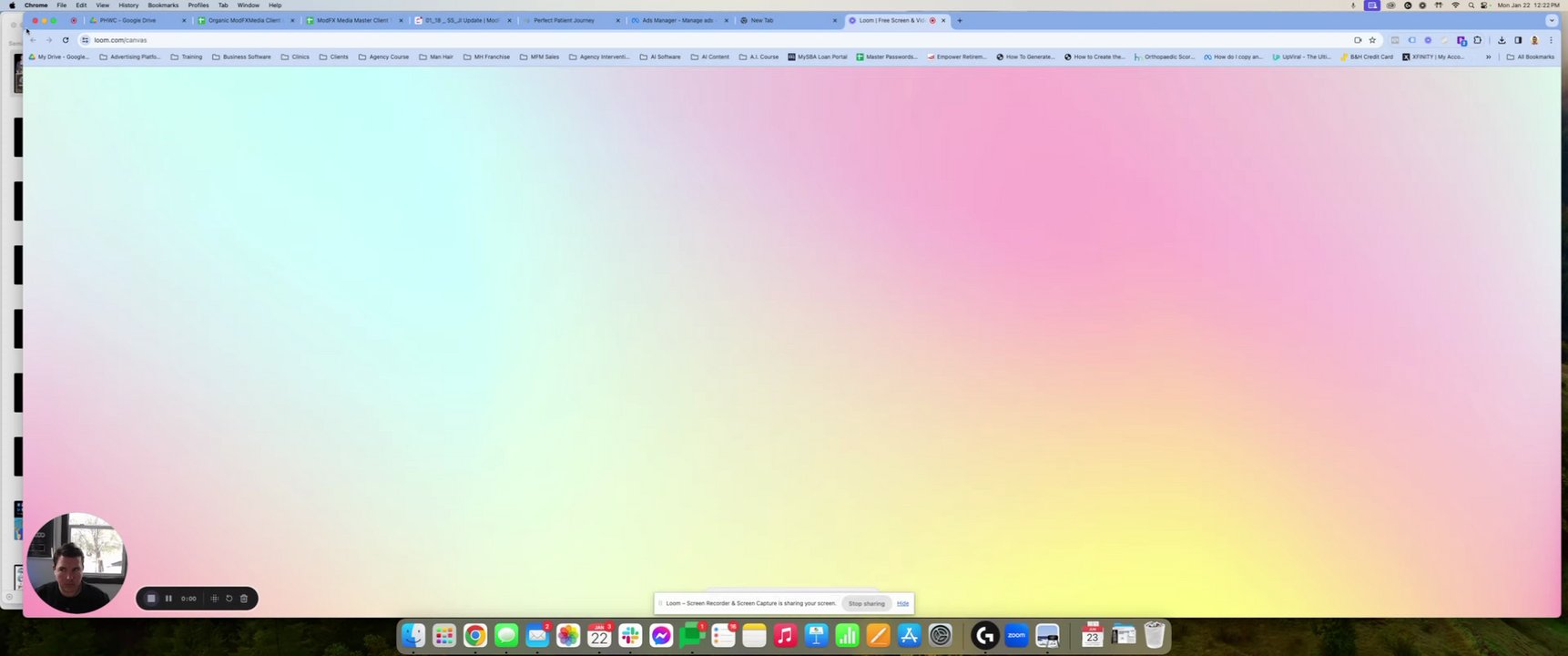1568x656 pixels.
Task: Open Chrome extensions puzzle icon
Action: pos(1477,40)
